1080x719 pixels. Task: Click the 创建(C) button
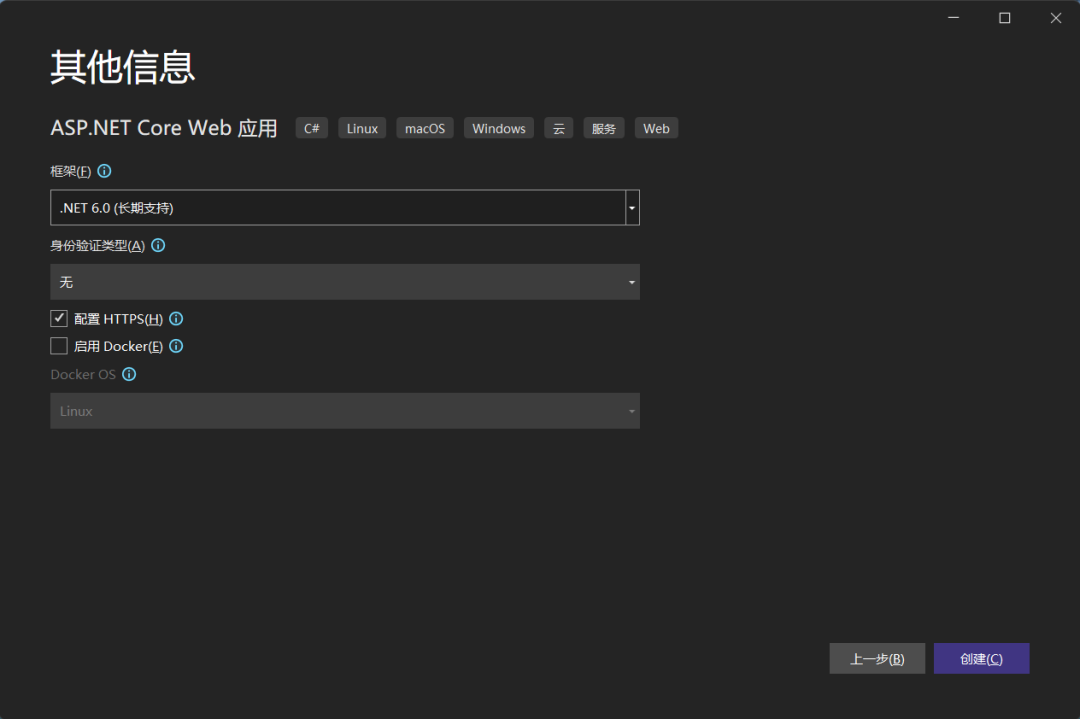pyautogui.click(x=982, y=659)
